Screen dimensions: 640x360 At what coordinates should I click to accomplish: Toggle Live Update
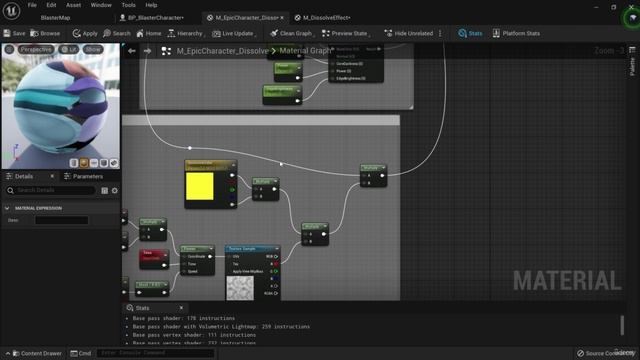point(233,33)
